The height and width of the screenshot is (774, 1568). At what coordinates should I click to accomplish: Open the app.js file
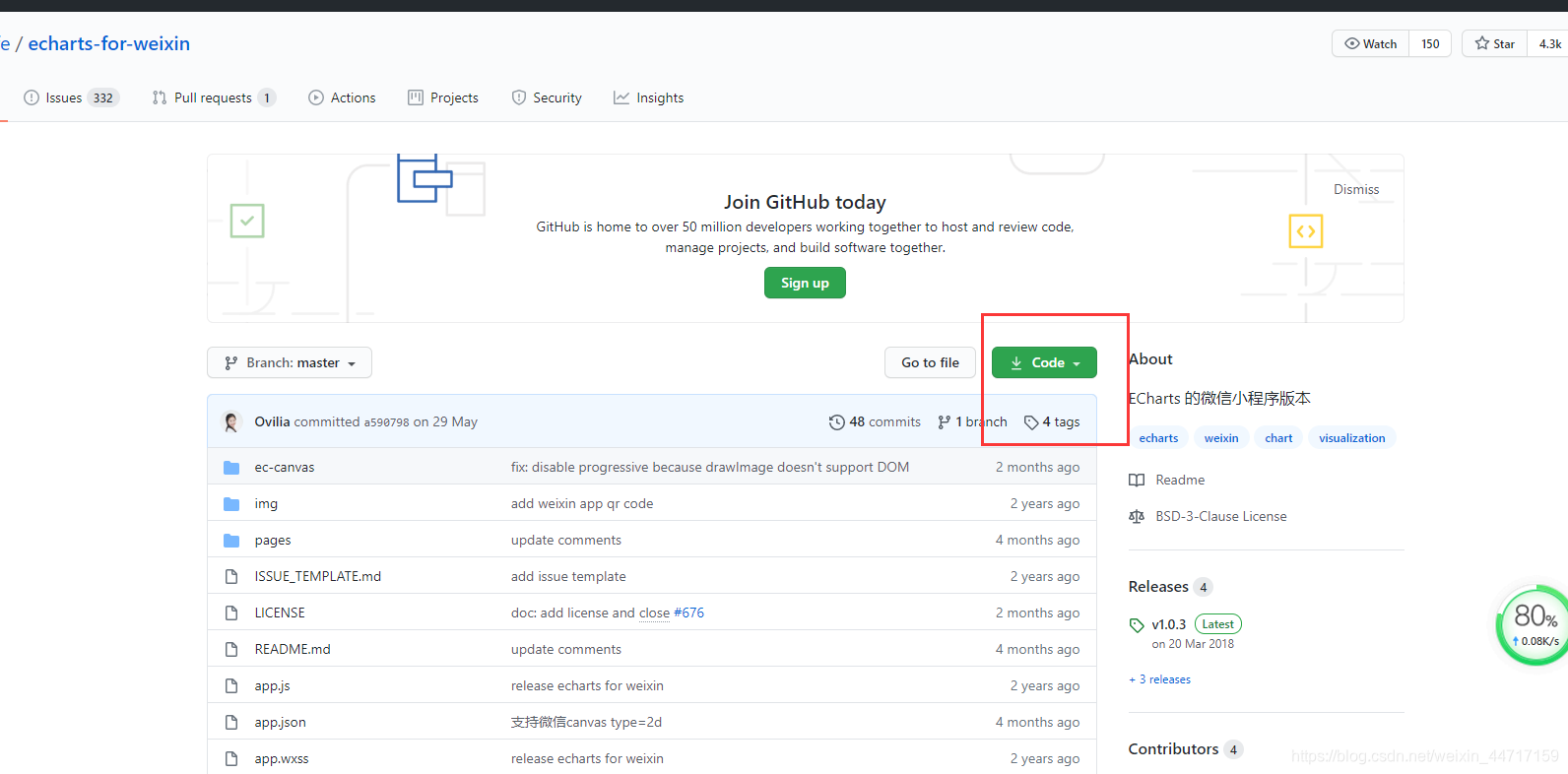pos(272,685)
